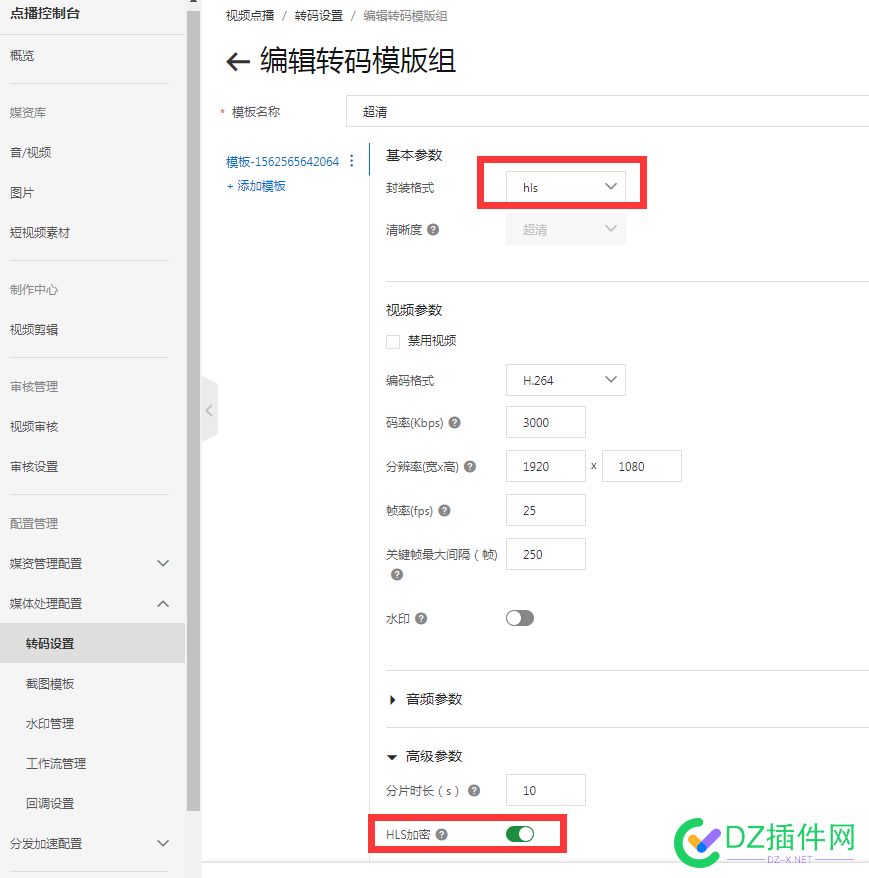Open 视频剪辑 in the sidebar
Viewport: 869px width, 878px height.
[34, 329]
